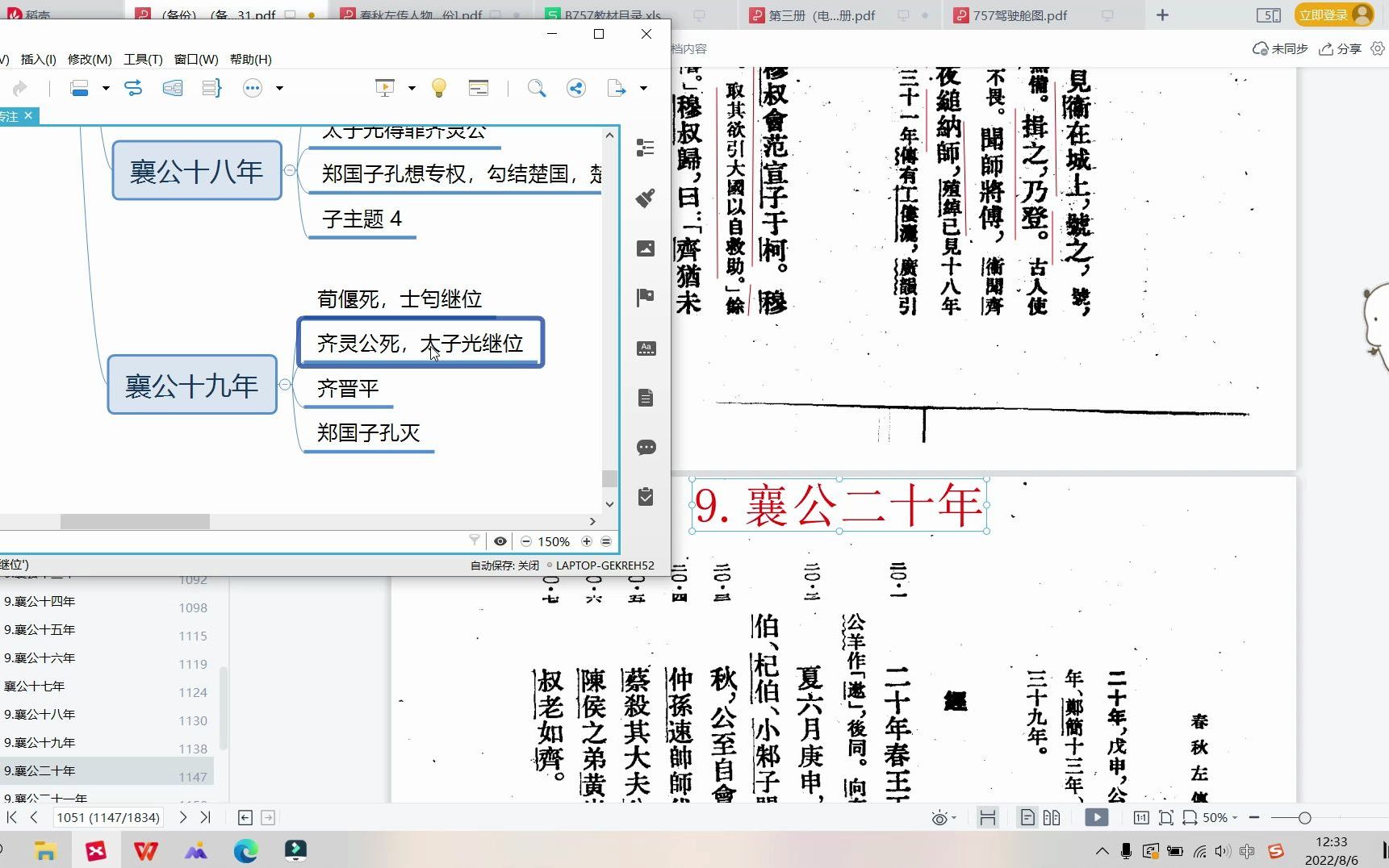Open search with the magnifier icon
1389x868 pixels.
click(537, 88)
